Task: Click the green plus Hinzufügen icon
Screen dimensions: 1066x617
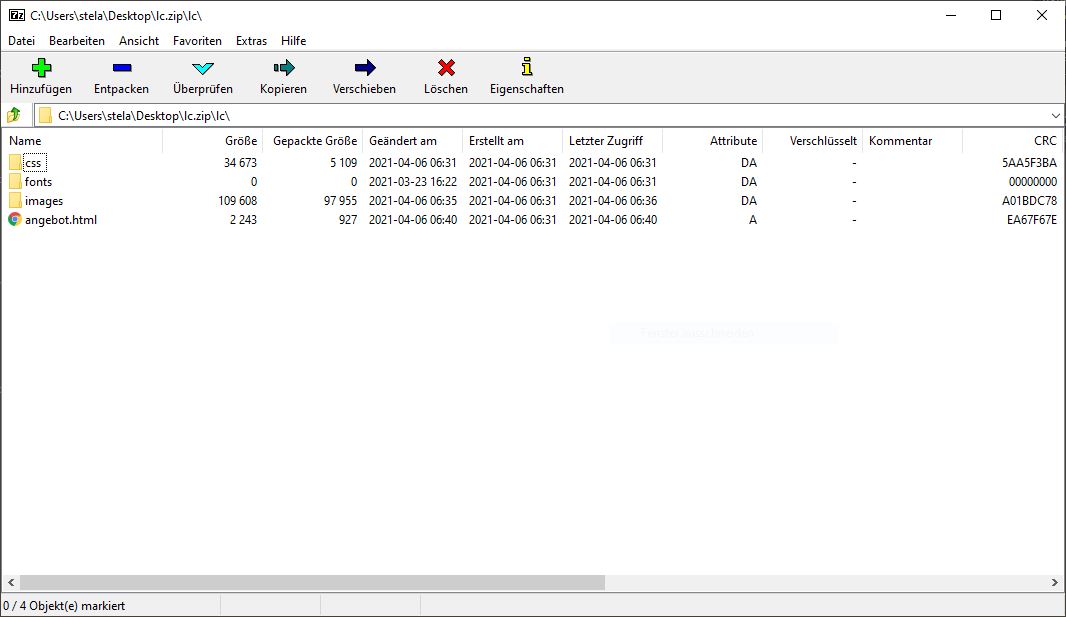Action: point(41,68)
